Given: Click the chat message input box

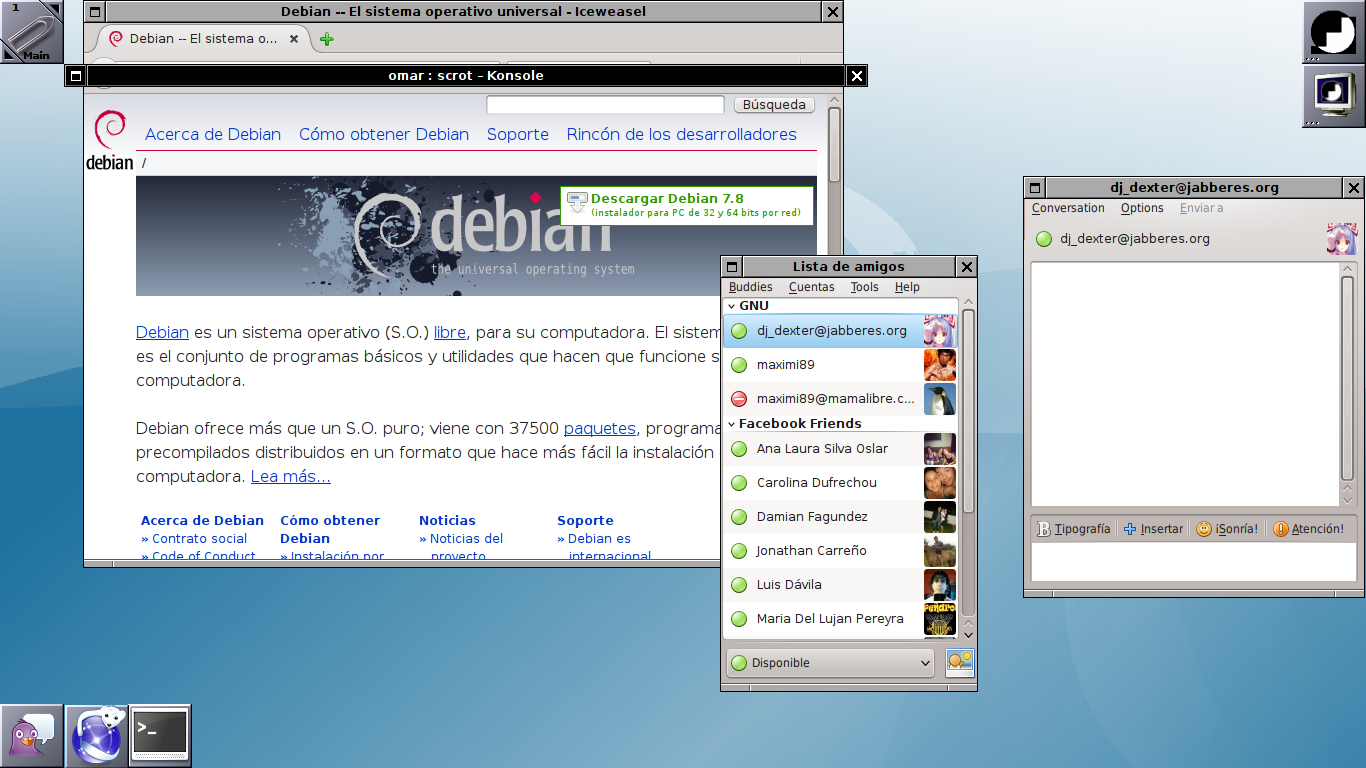Looking at the screenshot, I should click(1193, 563).
